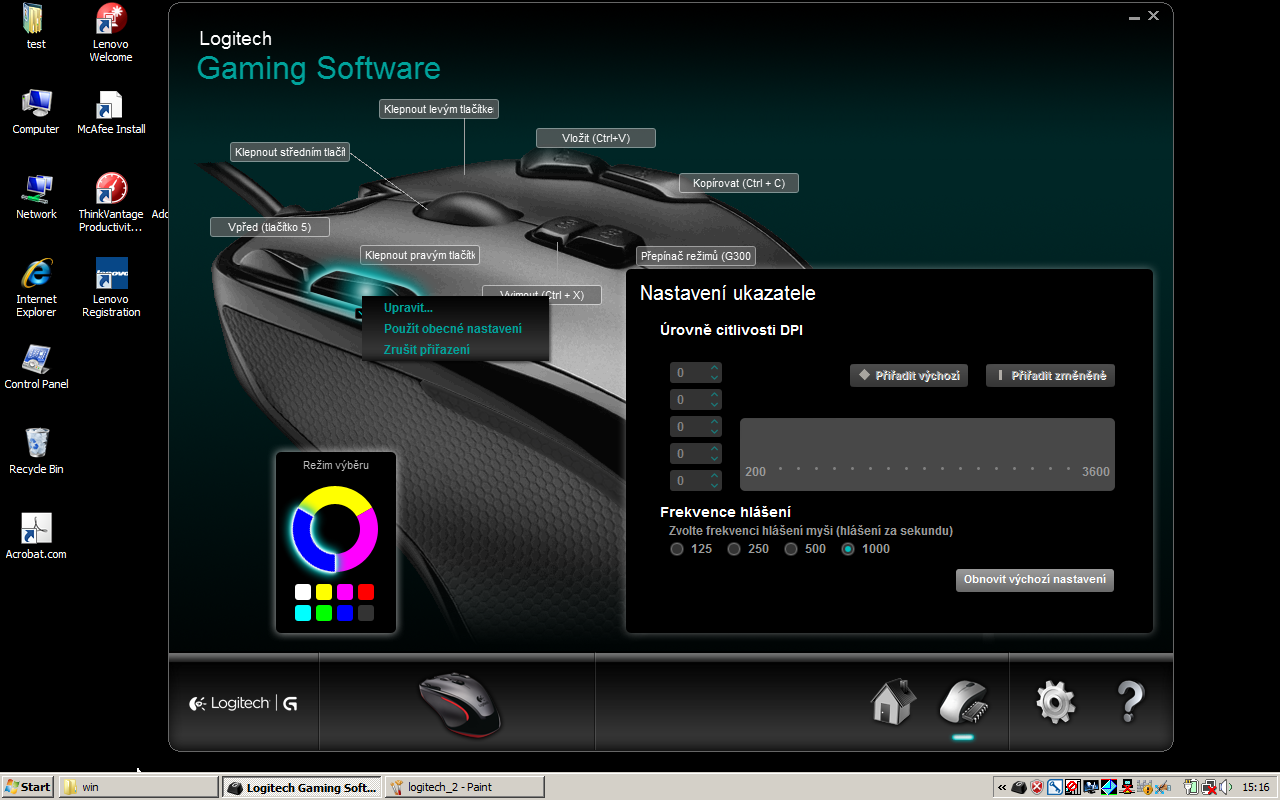Select ThinkVantage Productivity desktop icon
The width and height of the screenshot is (1280, 800).
[111, 203]
